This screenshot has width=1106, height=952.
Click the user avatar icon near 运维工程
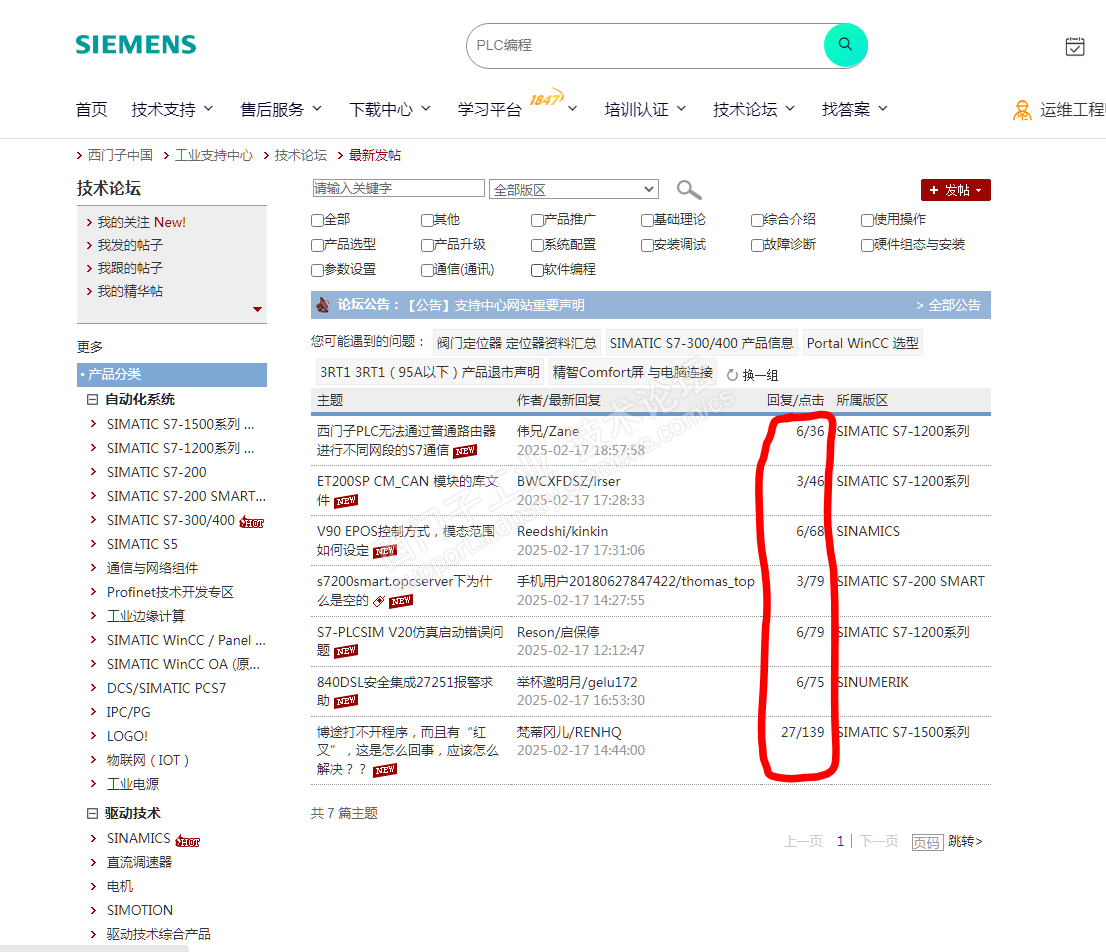pyautogui.click(x=1022, y=110)
